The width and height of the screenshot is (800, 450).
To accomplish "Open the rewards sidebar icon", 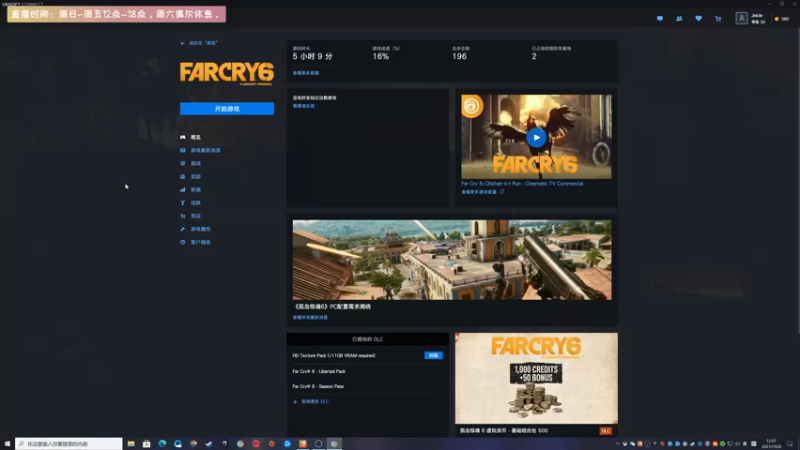I will pos(183,177).
